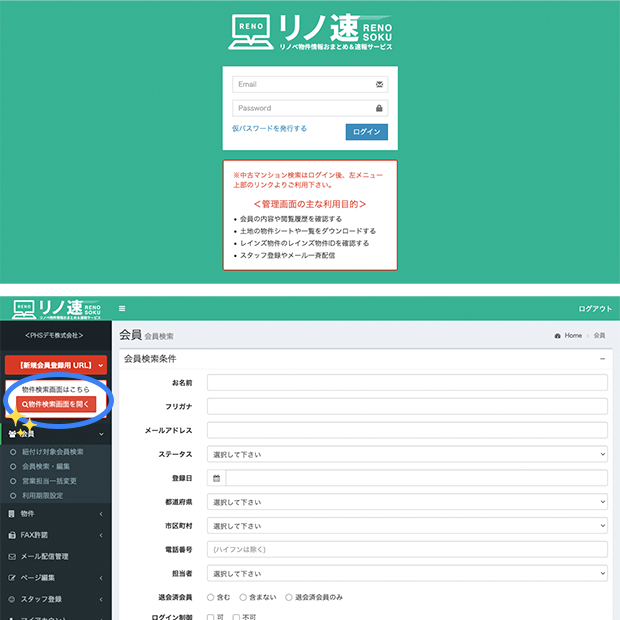This screenshot has height=620, width=620.
Task: Open the ステータス dropdown
Action: 407,454
